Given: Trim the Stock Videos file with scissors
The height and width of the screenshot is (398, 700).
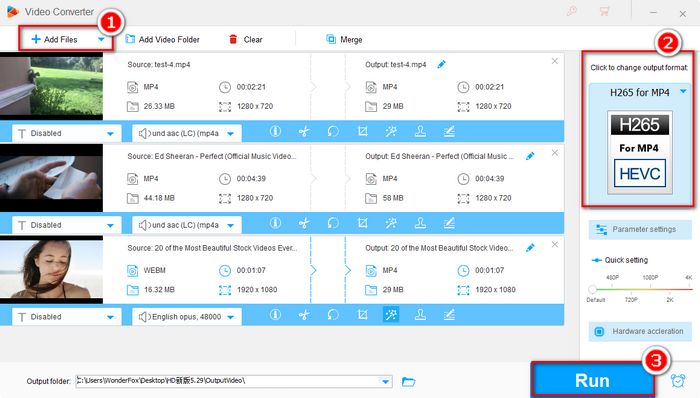Looking at the screenshot, I should (304, 315).
